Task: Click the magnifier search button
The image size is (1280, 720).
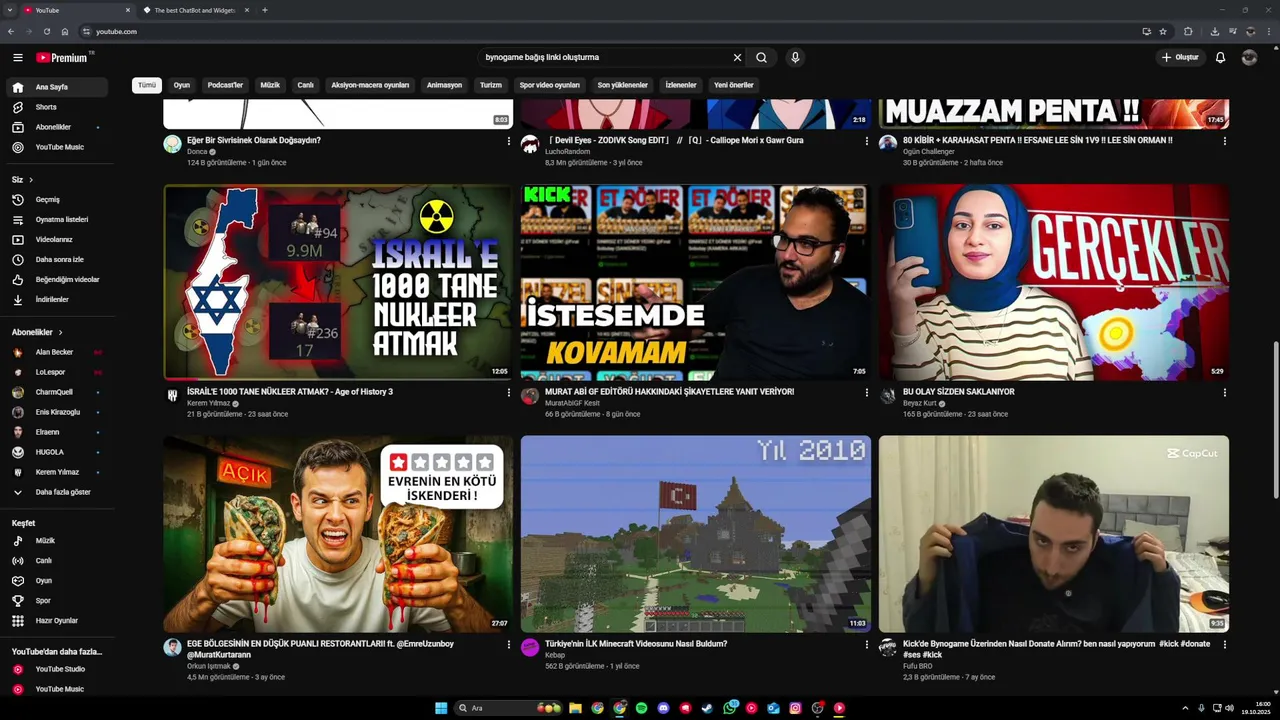Action: click(x=761, y=58)
